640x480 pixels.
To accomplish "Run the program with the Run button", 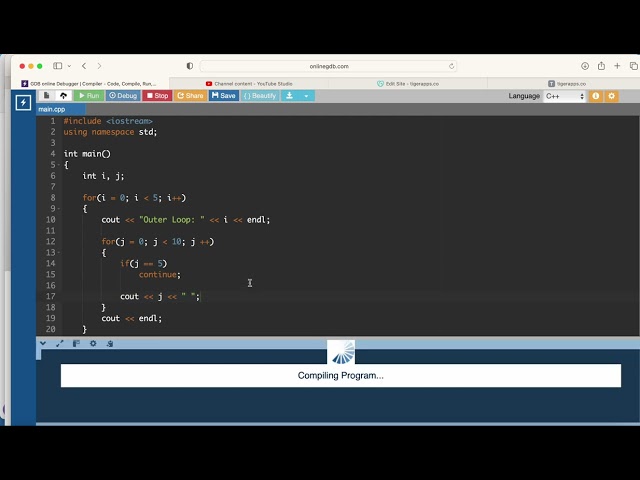I will [x=89, y=96].
